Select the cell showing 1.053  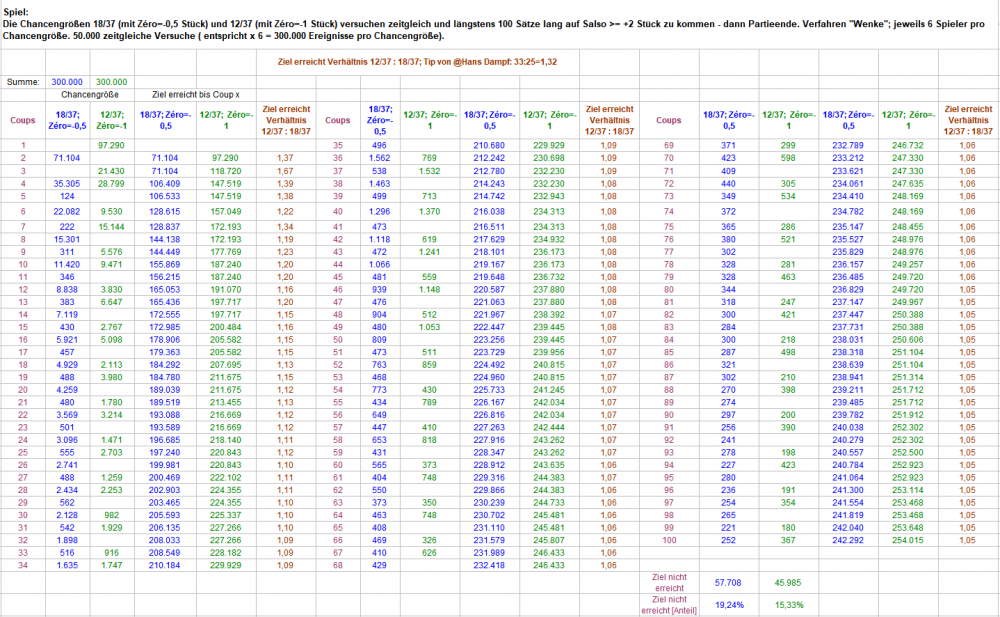point(429,327)
